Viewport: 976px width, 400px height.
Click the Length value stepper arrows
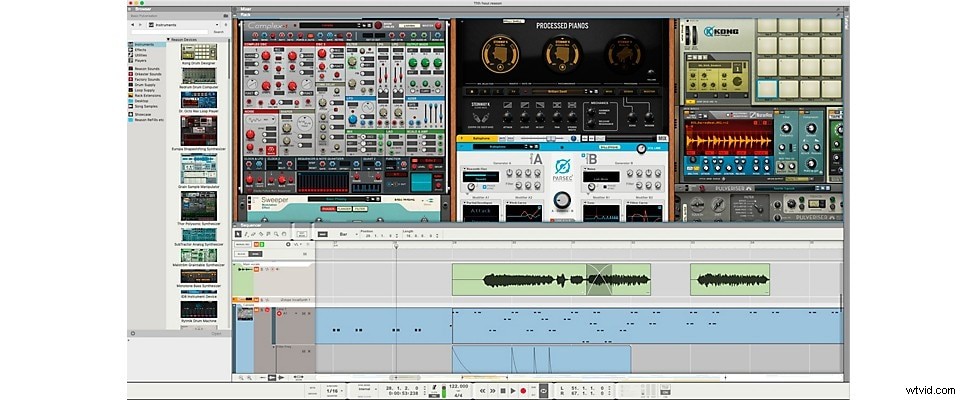point(437,236)
